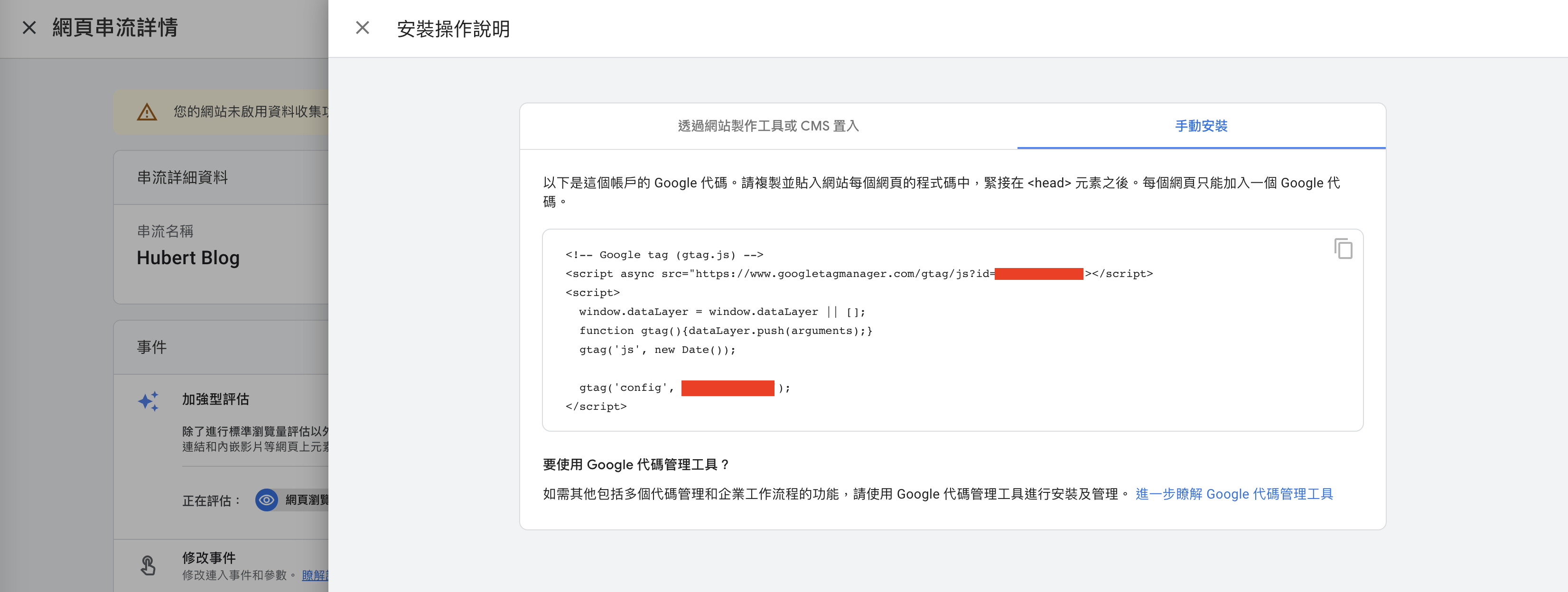The image size is (1568, 592).
Task: Open 進一步瞭解 Google 代碼管理工具 link
Action: coord(1234,494)
